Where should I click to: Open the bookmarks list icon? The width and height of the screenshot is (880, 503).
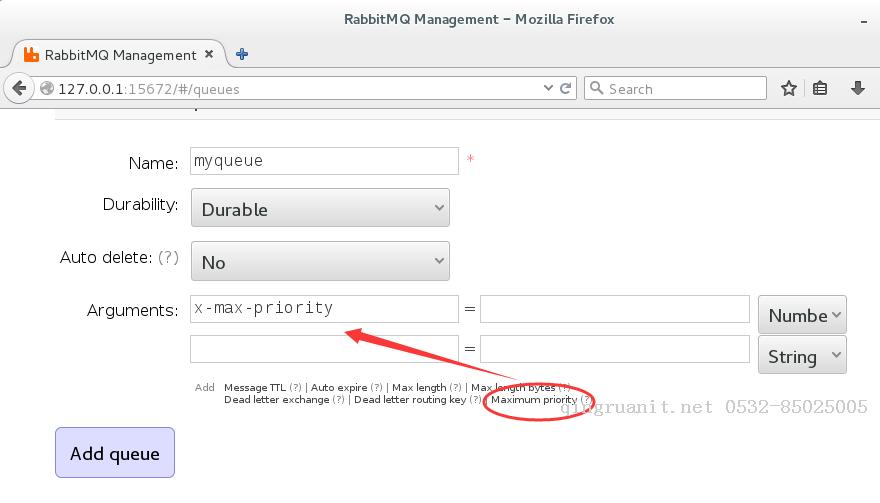(x=820, y=88)
